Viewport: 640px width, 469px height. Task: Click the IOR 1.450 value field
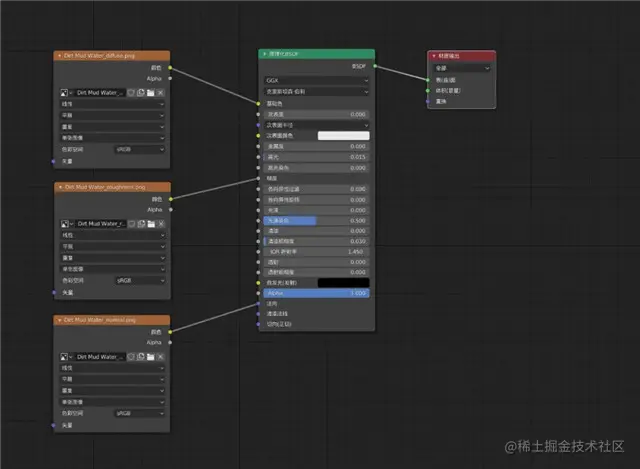[x=317, y=251]
